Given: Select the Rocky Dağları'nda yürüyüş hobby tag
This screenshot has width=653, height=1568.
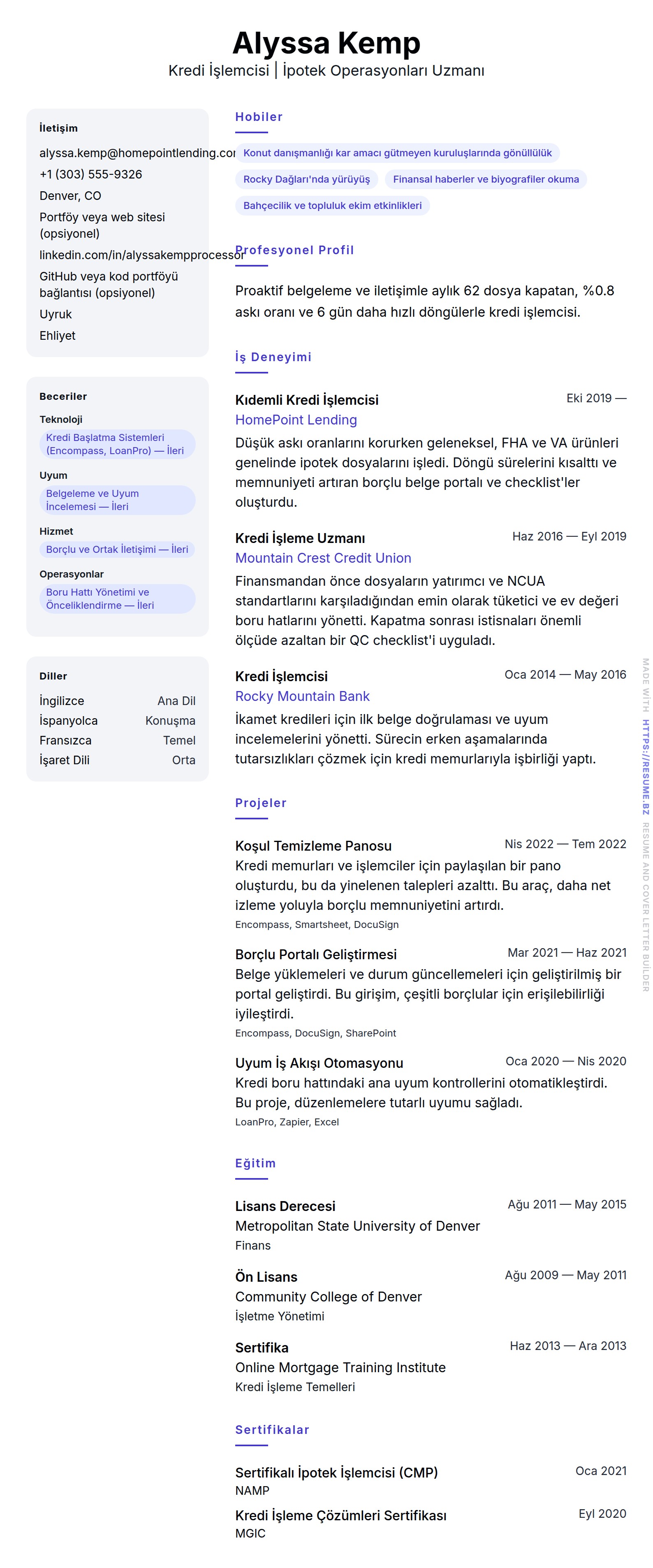Looking at the screenshot, I should (x=306, y=179).
